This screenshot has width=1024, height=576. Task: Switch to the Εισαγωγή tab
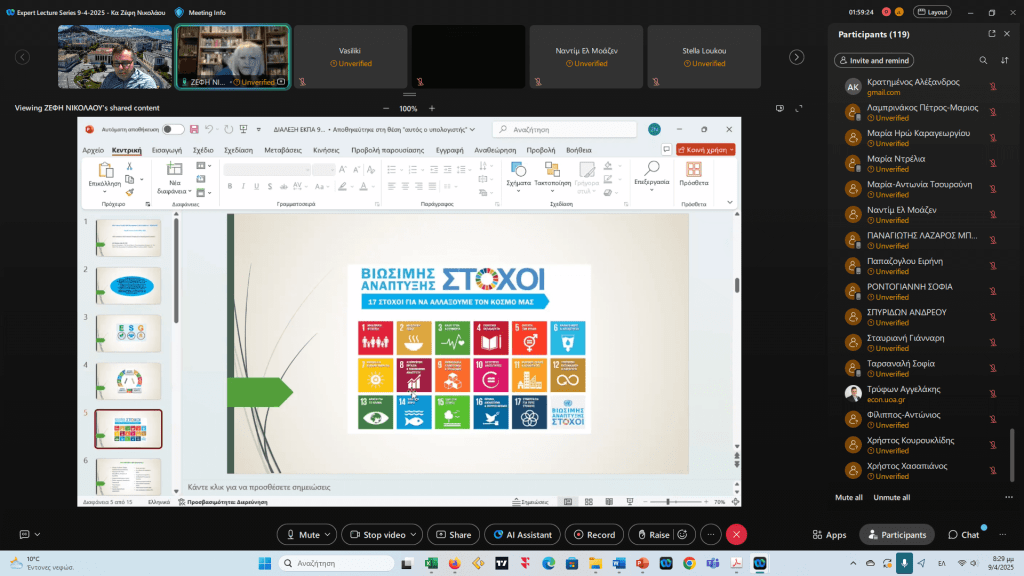[167, 150]
